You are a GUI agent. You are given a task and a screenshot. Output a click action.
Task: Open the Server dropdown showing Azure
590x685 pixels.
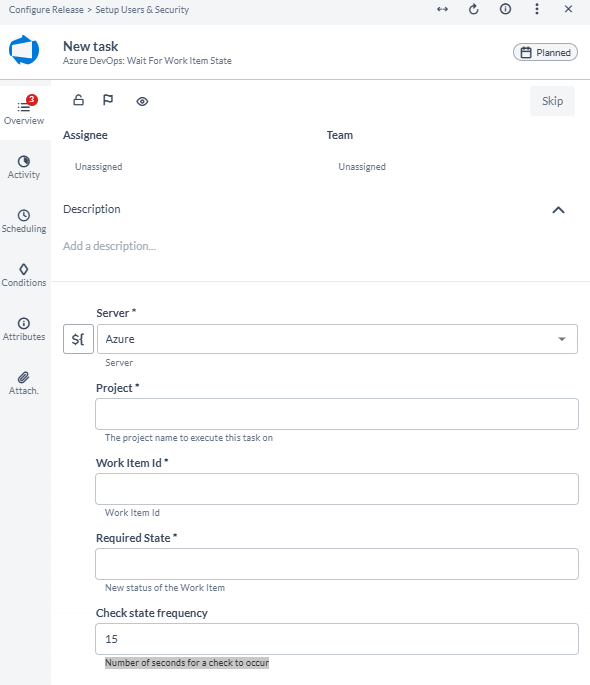tap(337, 339)
